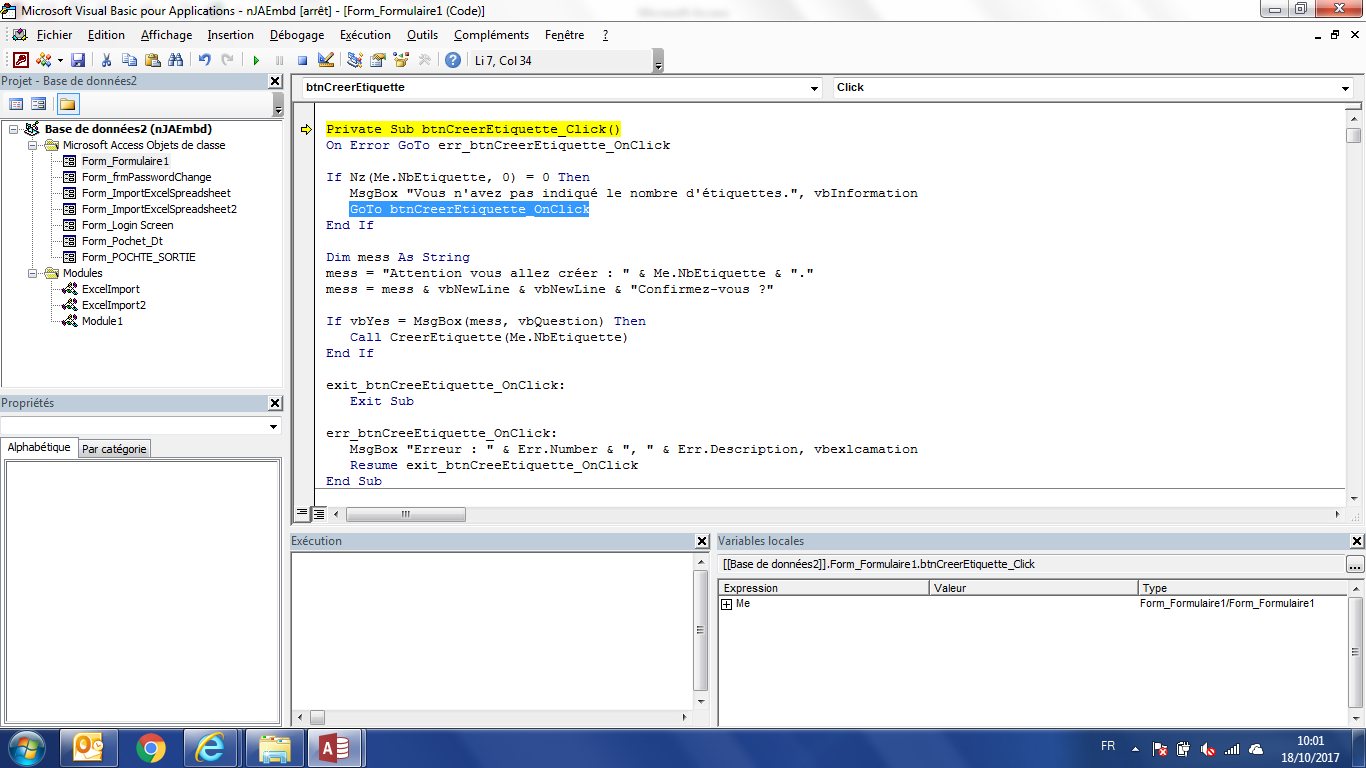The height and width of the screenshot is (768, 1366).
Task: Run the macro with green play icon
Action: (x=256, y=60)
